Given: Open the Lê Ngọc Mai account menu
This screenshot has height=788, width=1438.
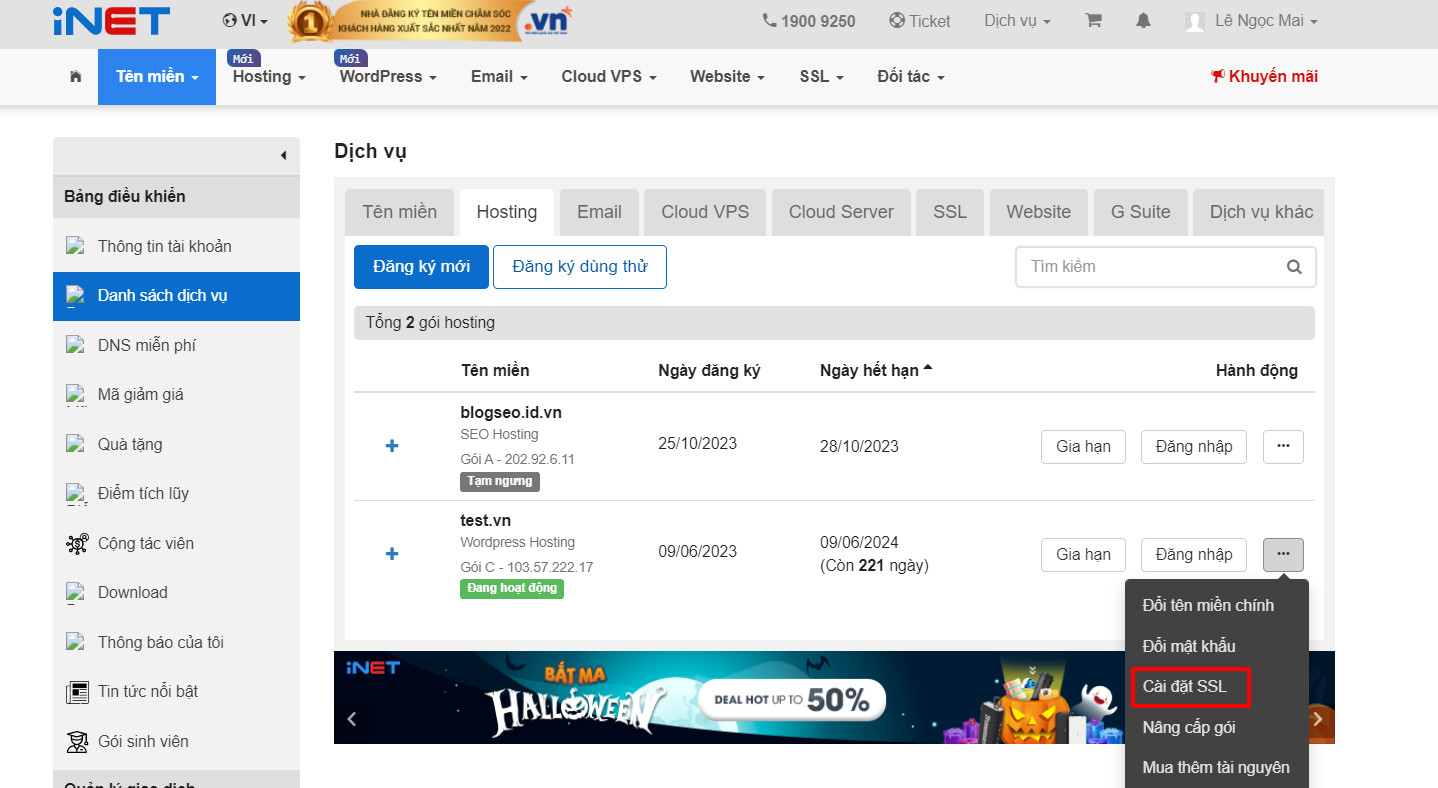Looking at the screenshot, I should tap(1250, 20).
